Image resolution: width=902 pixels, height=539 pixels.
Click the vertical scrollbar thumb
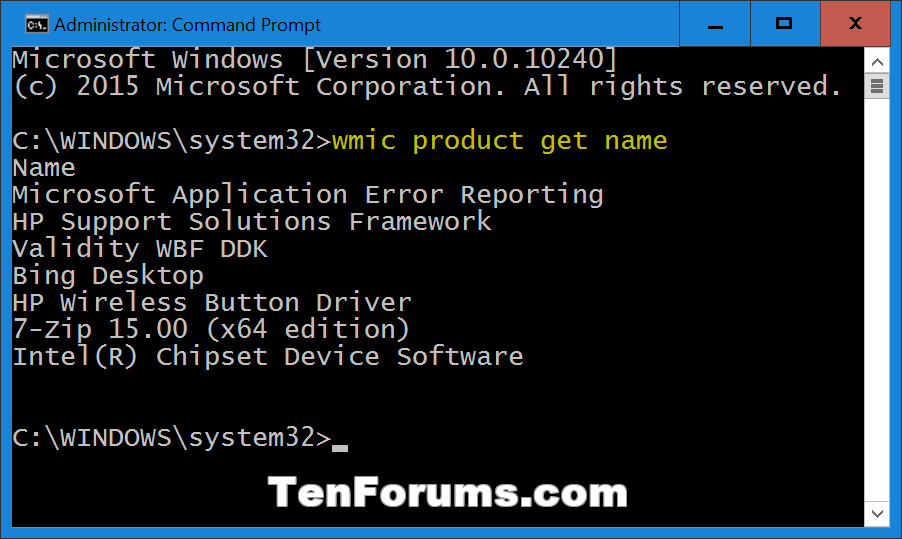(877, 86)
